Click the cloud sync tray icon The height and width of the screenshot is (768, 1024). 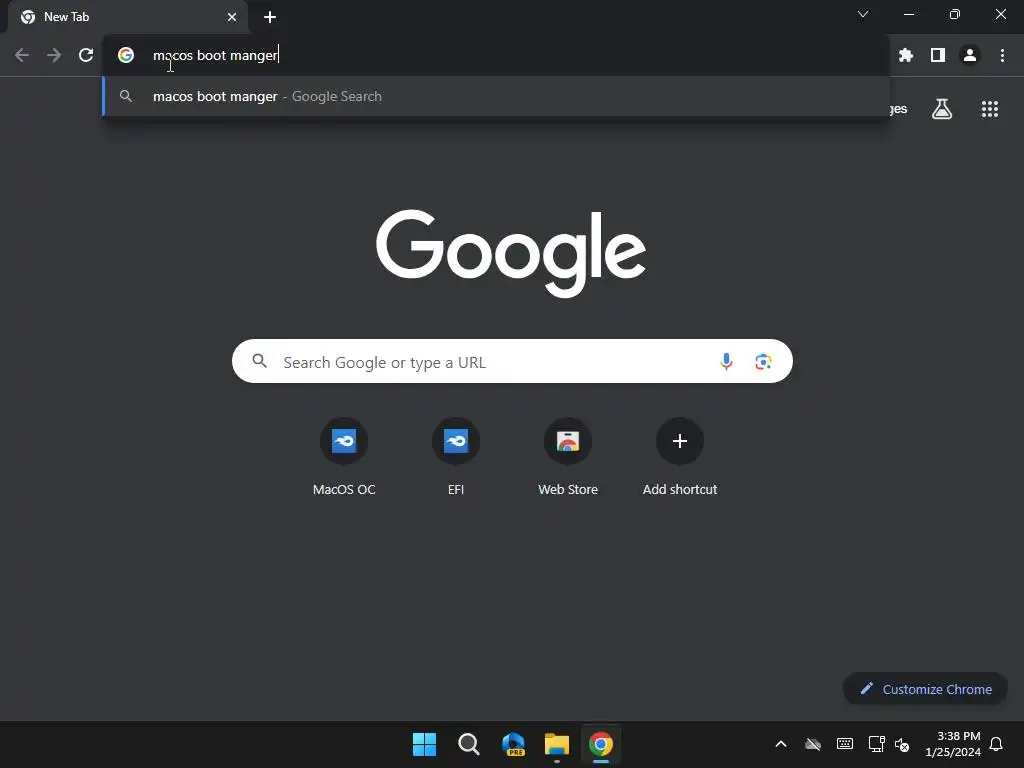tap(813, 744)
